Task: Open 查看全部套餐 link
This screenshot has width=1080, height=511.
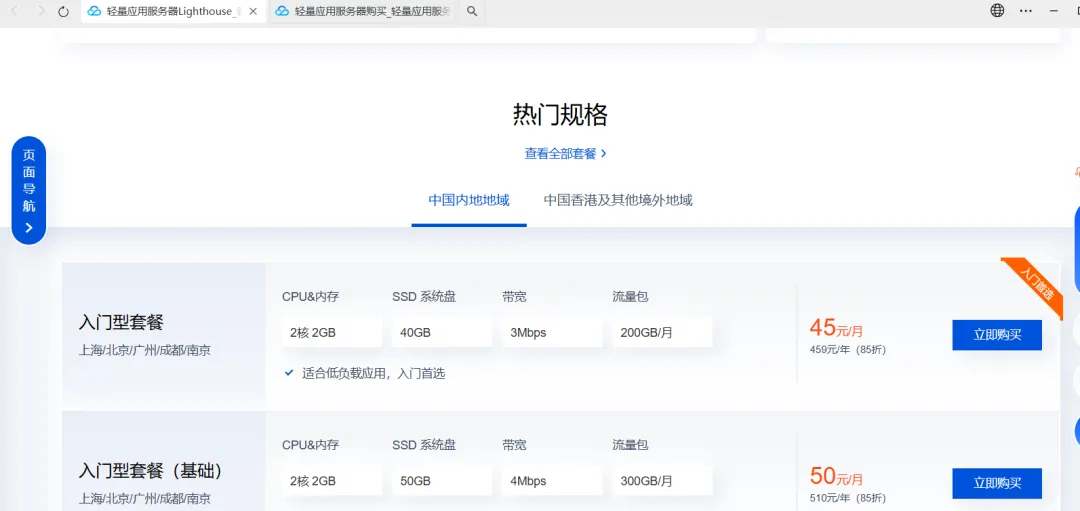Action: [565, 154]
